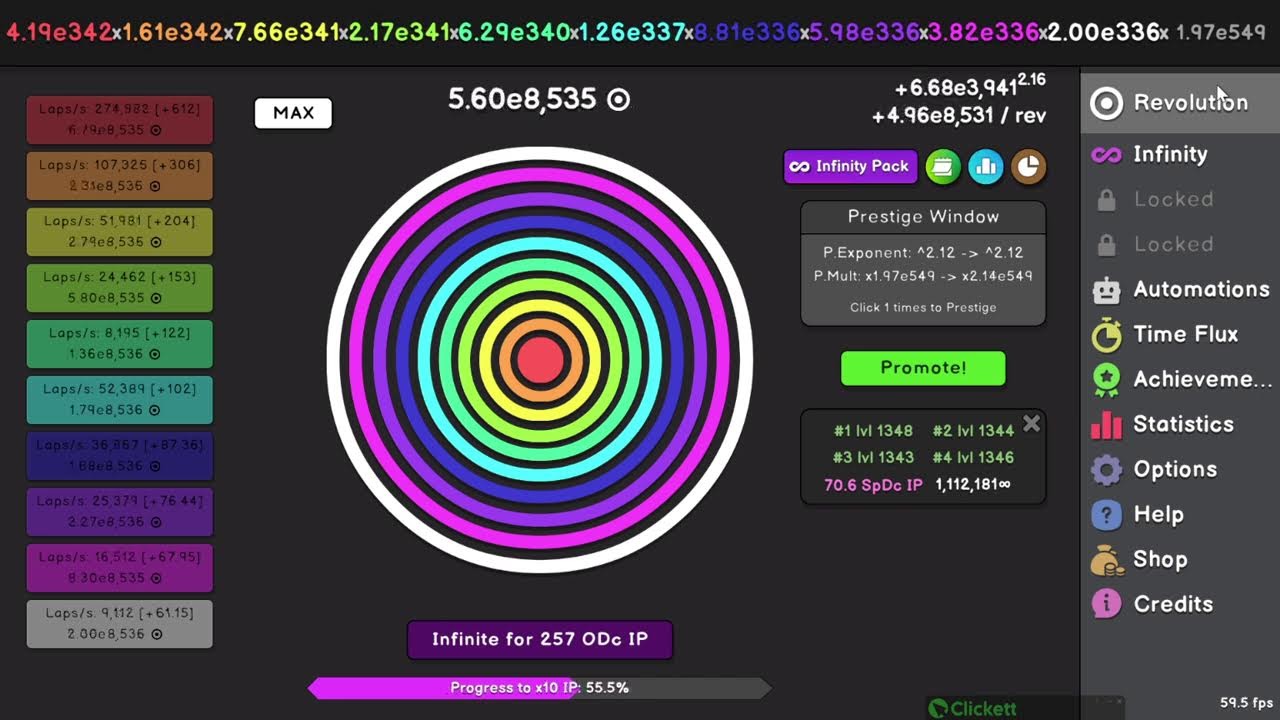1280x720 pixels.
Task: Click the 5.60e8,535 currency total
Action: pos(539,99)
